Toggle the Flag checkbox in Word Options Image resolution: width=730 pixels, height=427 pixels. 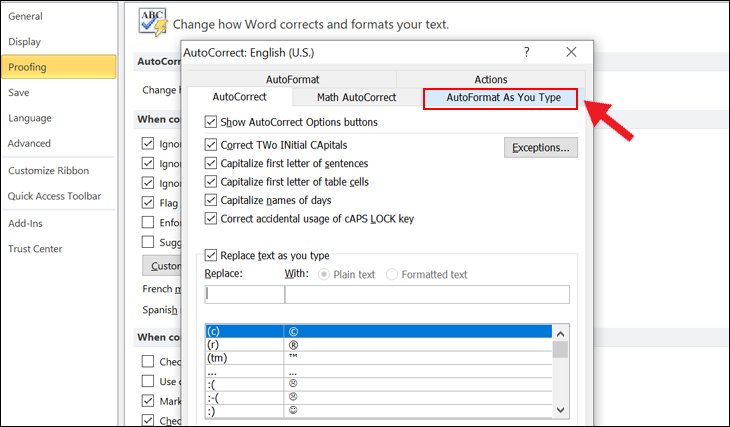148,203
